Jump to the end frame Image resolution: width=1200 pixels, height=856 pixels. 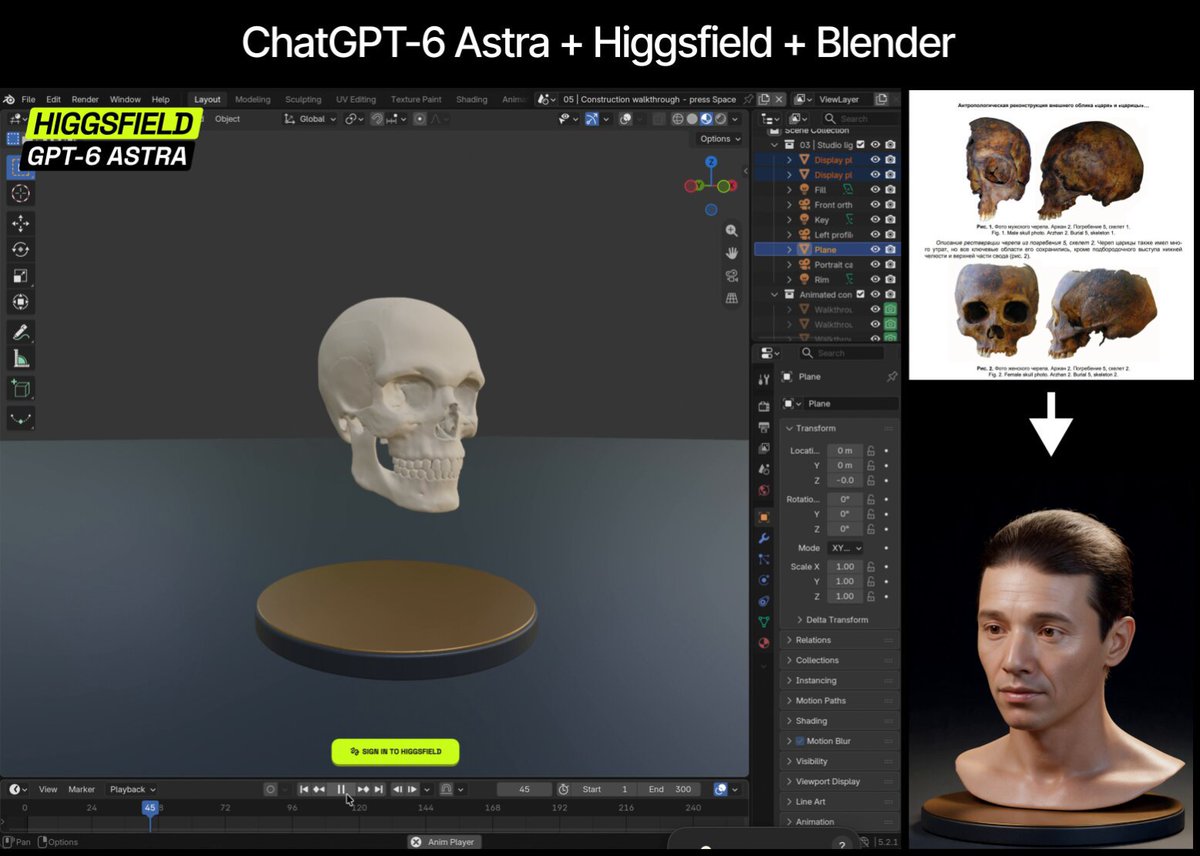[378, 789]
